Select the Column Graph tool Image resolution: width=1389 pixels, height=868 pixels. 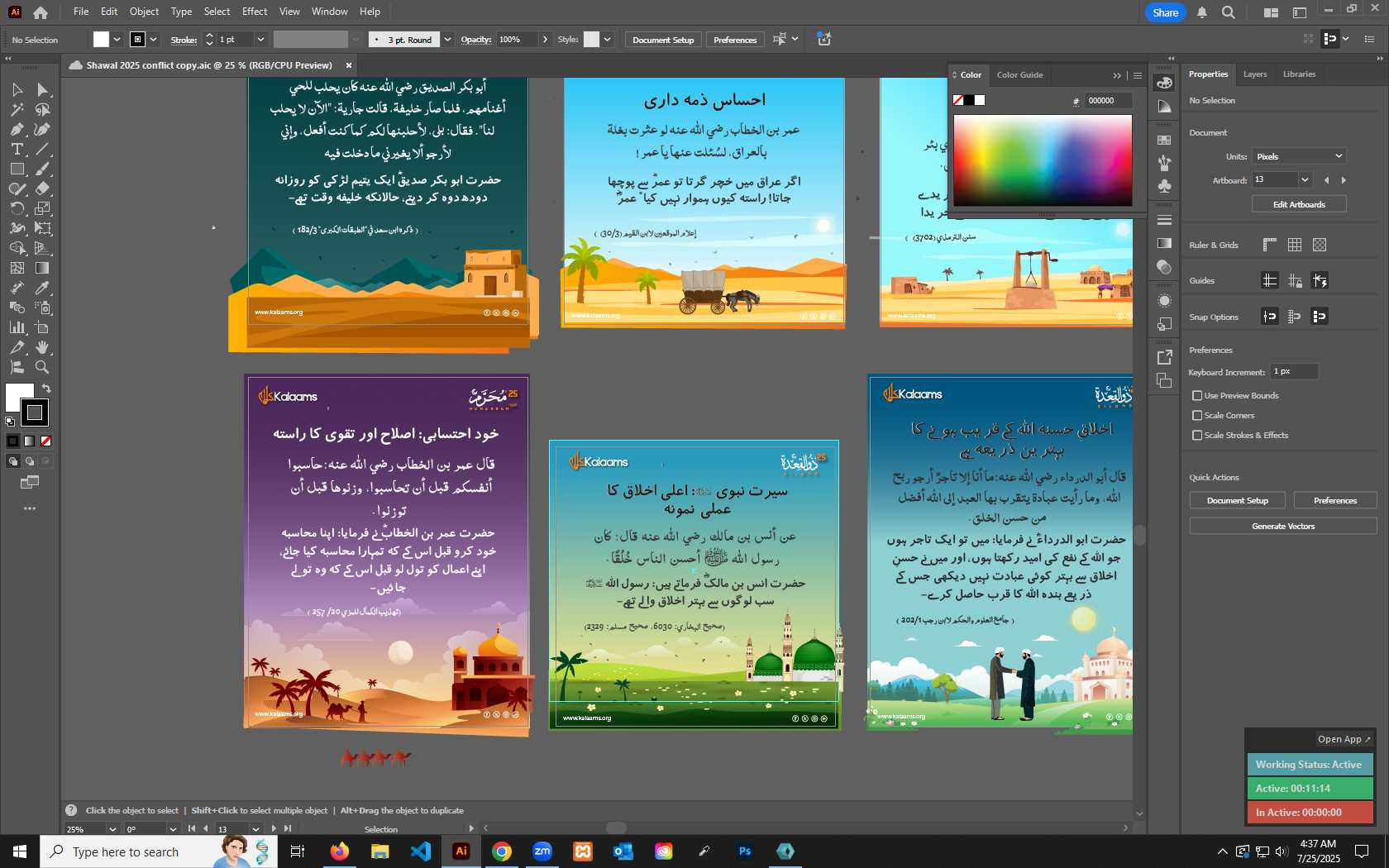click(17, 327)
